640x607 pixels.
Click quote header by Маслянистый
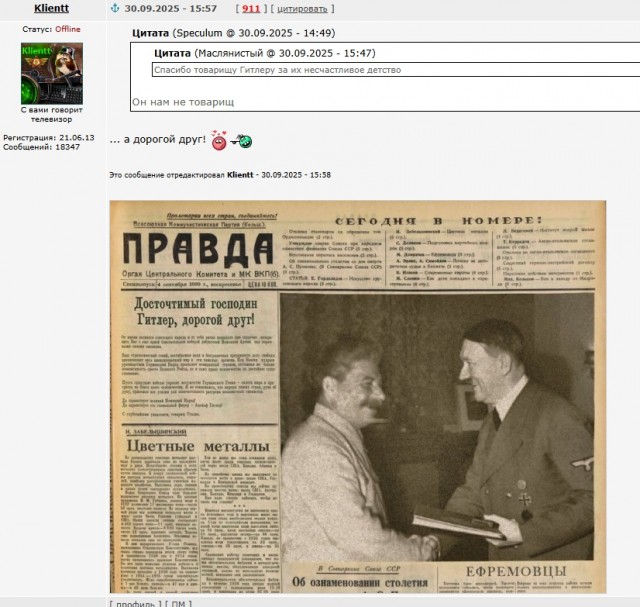pyautogui.click(x=264, y=53)
